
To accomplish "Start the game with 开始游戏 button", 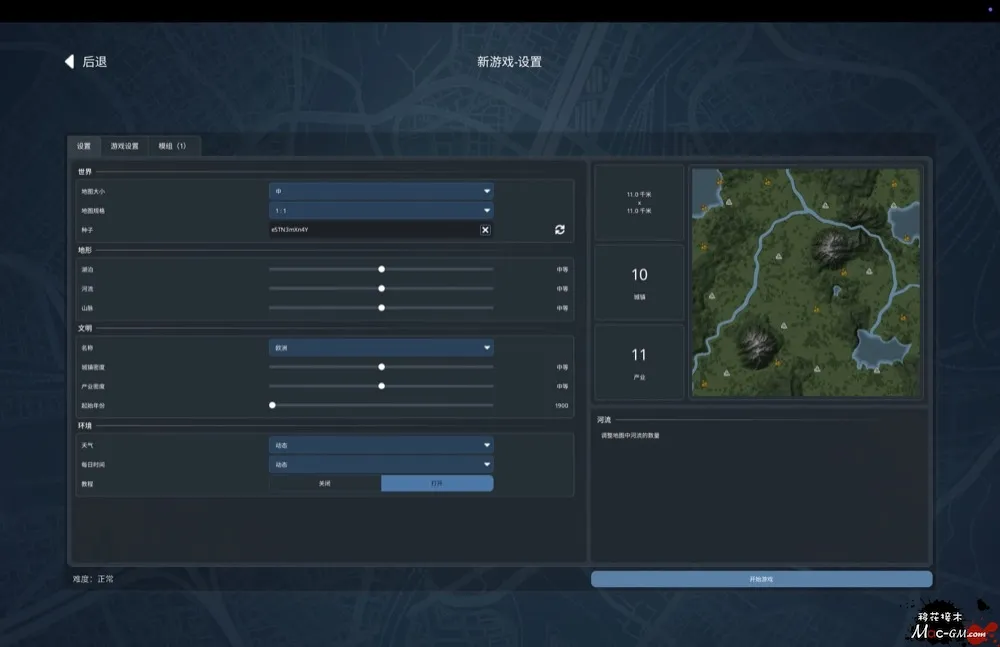I will tap(761, 579).
